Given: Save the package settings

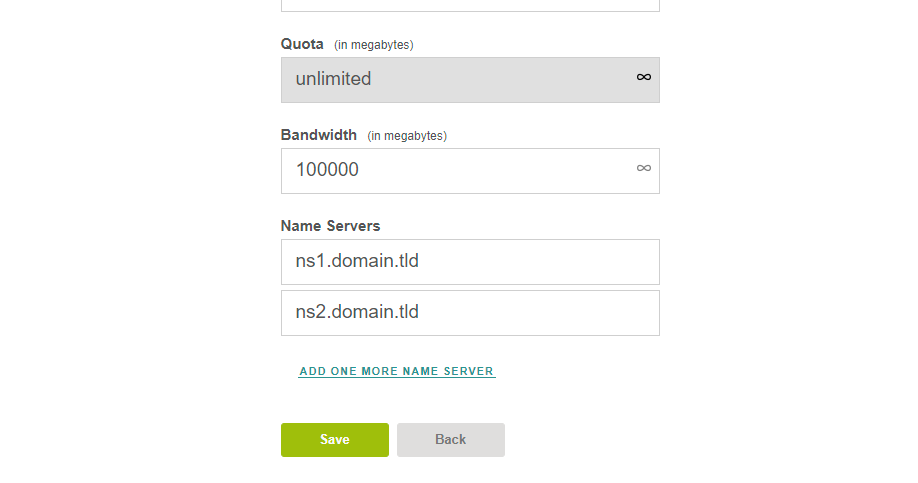Looking at the screenshot, I should click(335, 440).
